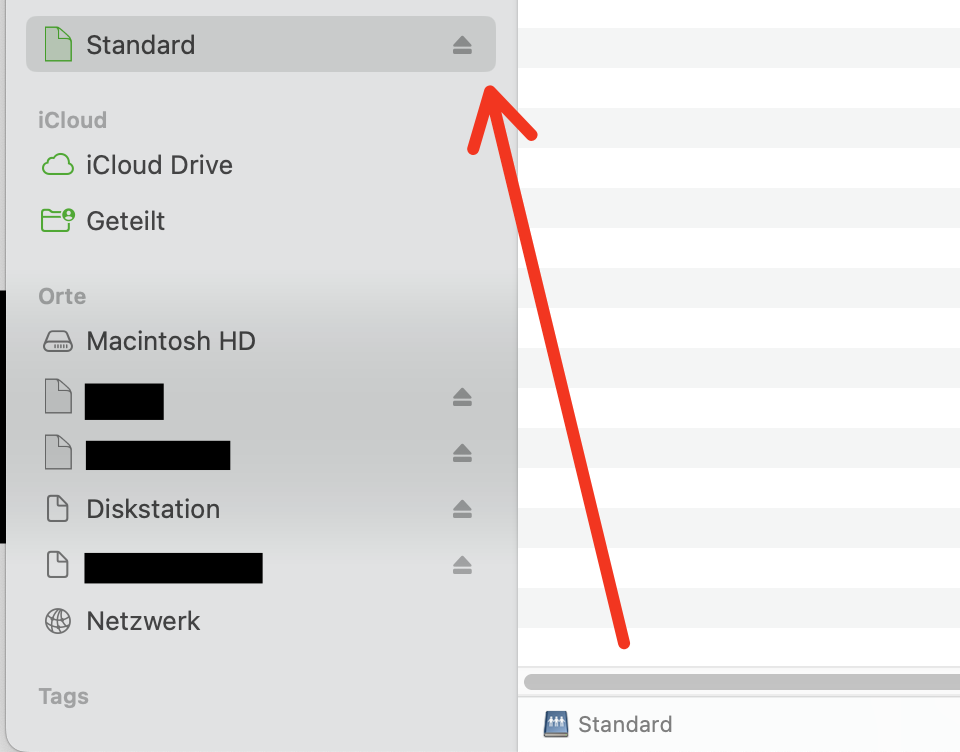The image size is (960, 752).
Task: Eject the Diskstation volume
Action: pos(462,509)
